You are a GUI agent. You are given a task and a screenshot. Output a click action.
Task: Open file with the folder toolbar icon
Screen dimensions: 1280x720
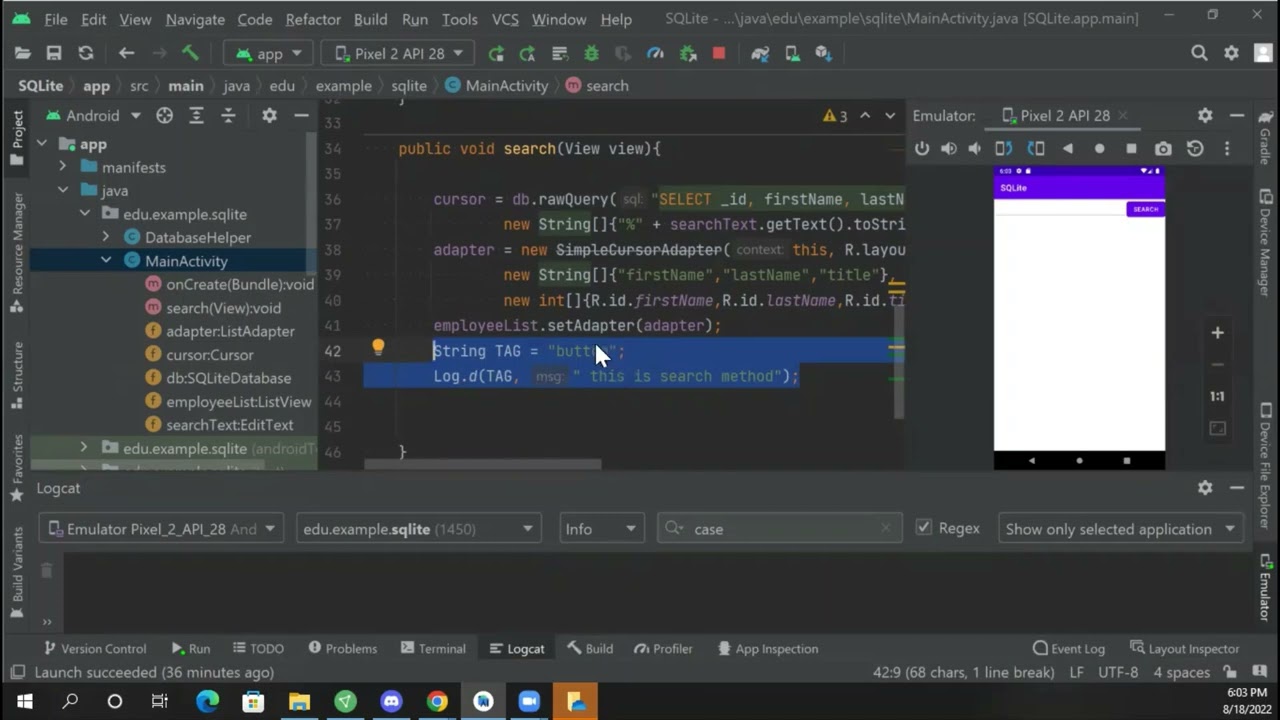(22, 54)
